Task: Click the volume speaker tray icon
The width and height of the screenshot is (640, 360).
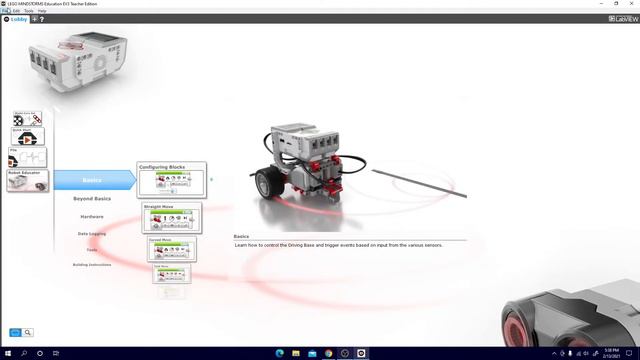Action: pyautogui.click(x=587, y=354)
